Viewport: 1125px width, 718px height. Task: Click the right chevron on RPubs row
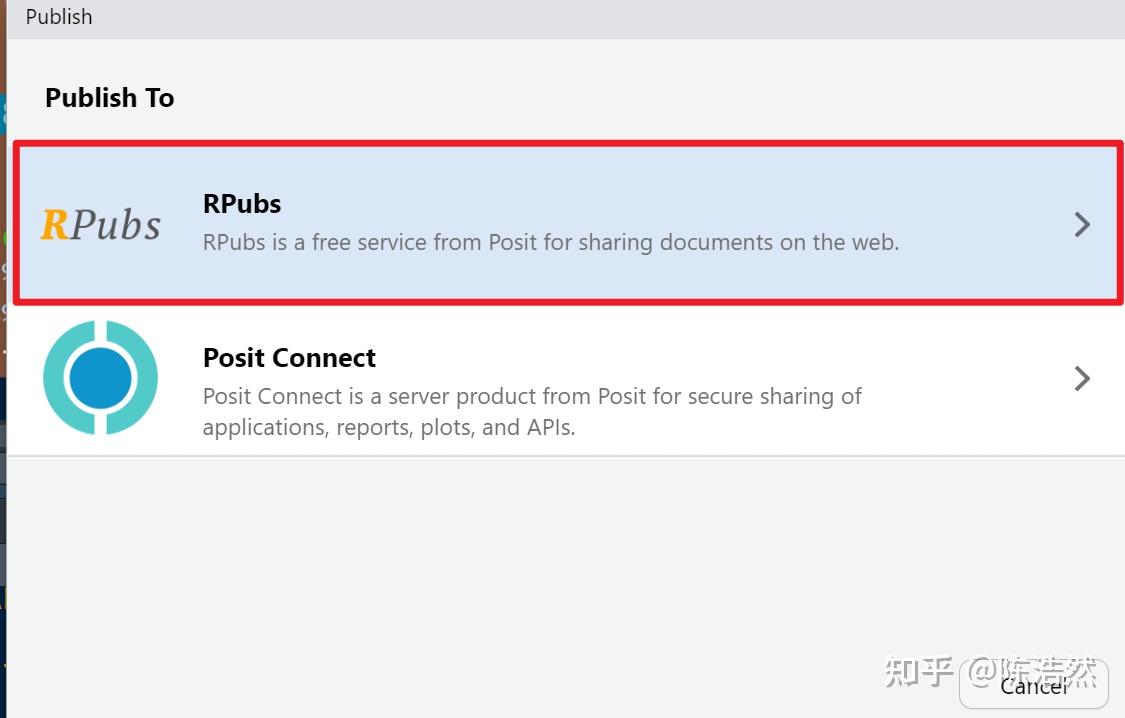click(1081, 224)
